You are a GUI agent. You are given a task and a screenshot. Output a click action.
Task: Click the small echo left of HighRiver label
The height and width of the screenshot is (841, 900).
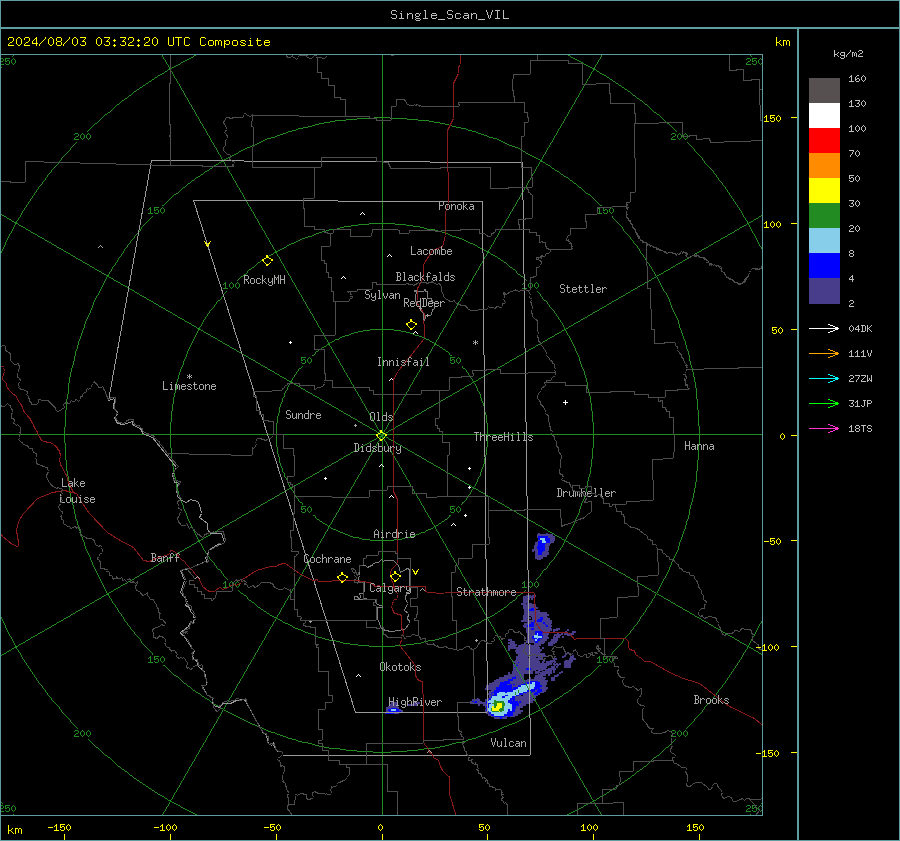[x=393, y=710]
